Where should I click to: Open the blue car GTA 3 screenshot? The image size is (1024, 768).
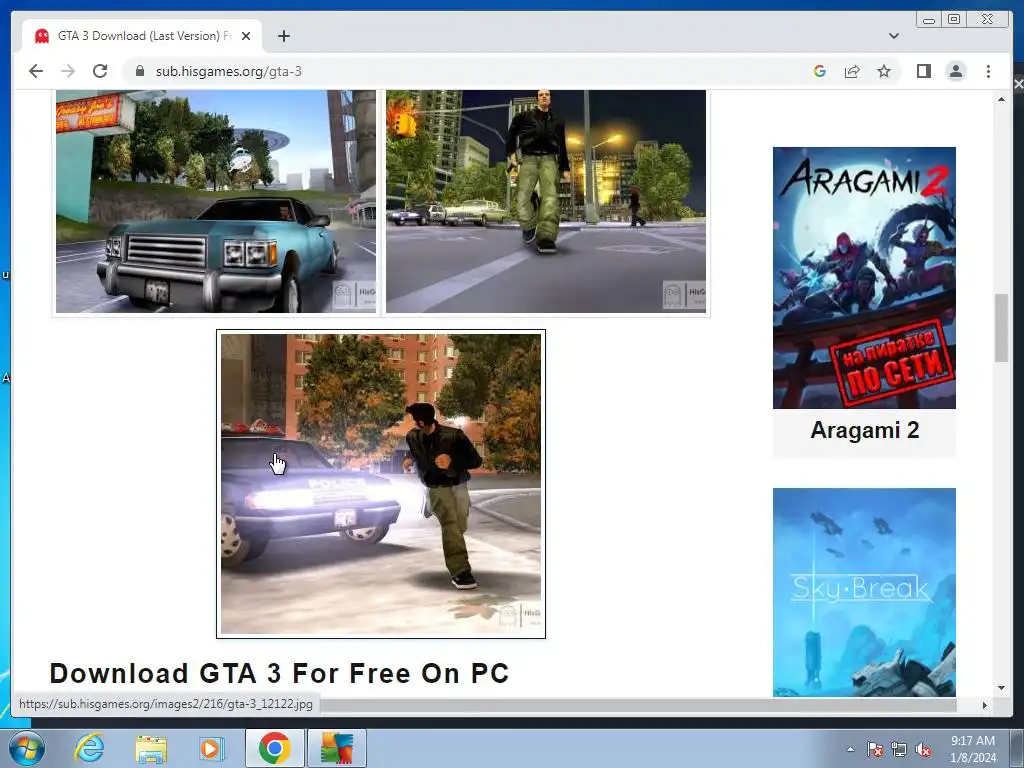[216, 201]
